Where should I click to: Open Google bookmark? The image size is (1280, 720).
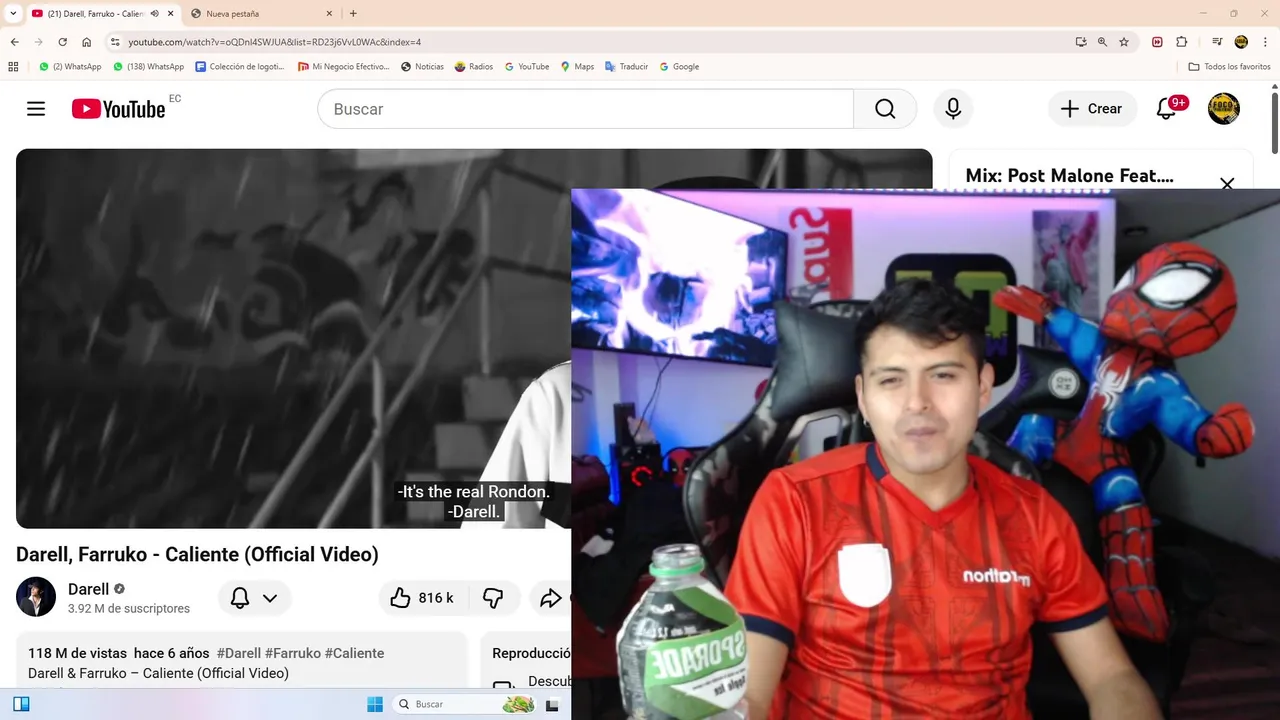[x=679, y=67]
